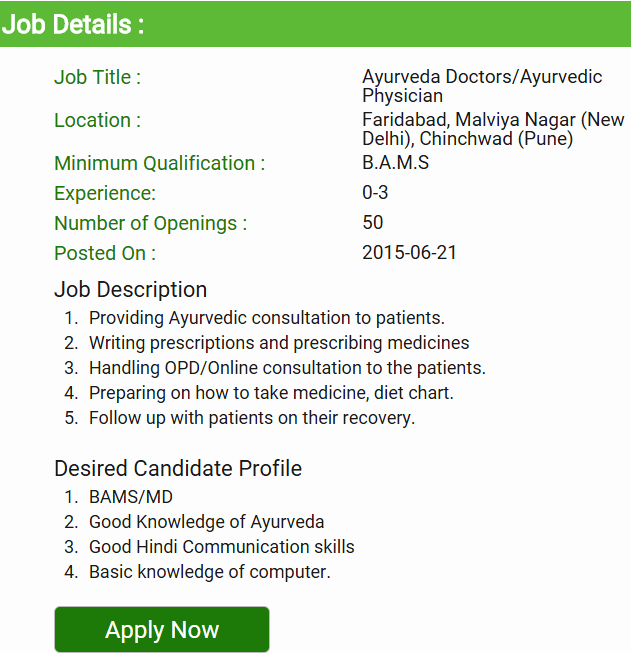
Task: Click the 2015-06-21 posted date
Action: coord(409,252)
